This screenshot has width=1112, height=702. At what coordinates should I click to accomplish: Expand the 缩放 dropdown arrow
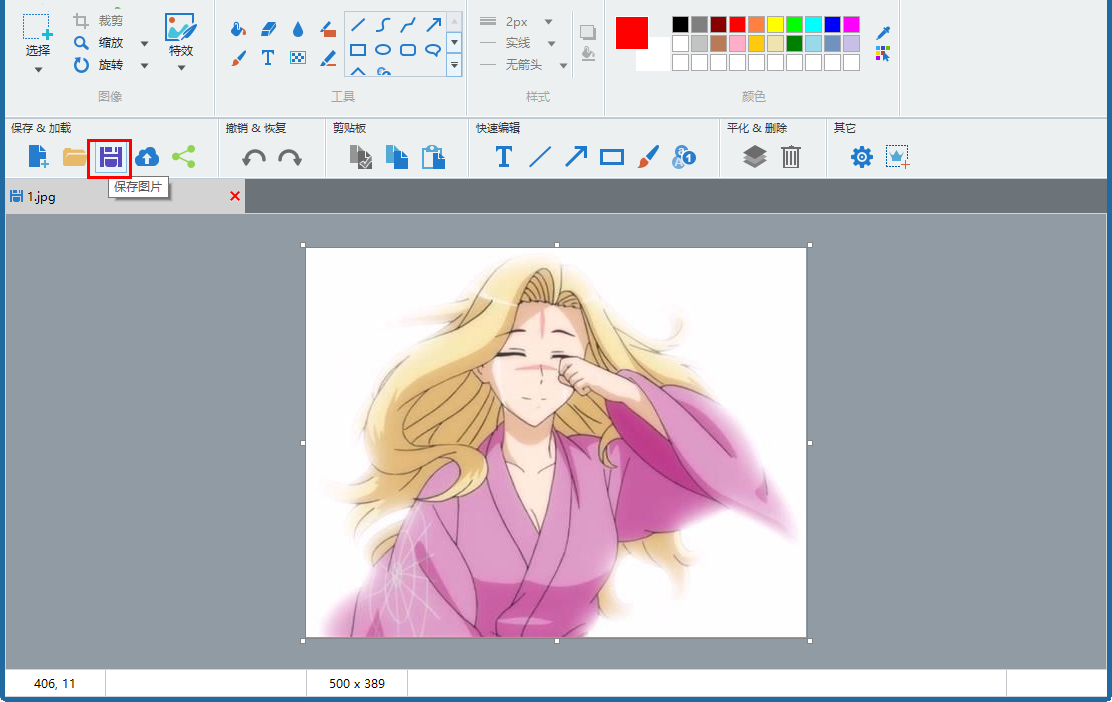point(145,43)
